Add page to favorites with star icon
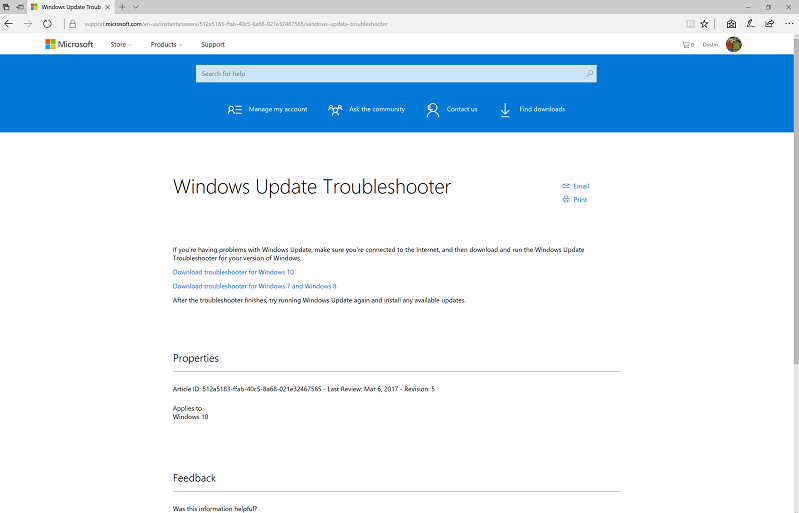The width and height of the screenshot is (799, 513). coord(704,23)
